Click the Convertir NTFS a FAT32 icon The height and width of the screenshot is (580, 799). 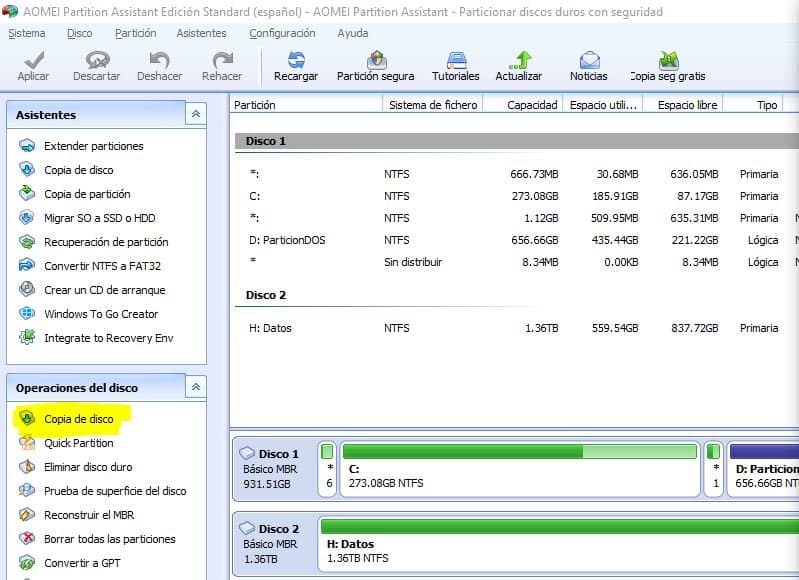click(x=26, y=266)
